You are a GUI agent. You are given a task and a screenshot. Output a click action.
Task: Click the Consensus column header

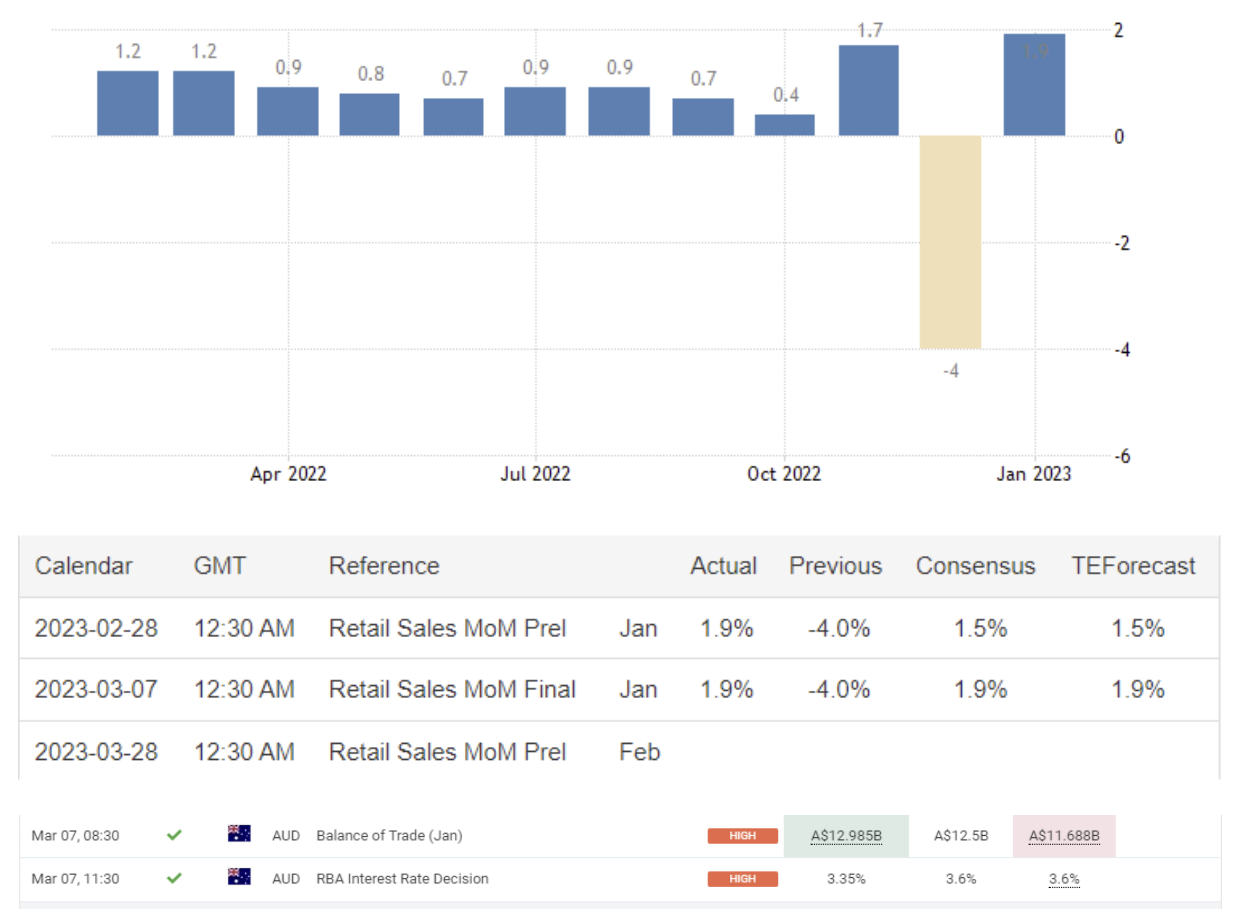[x=975, y=566]
